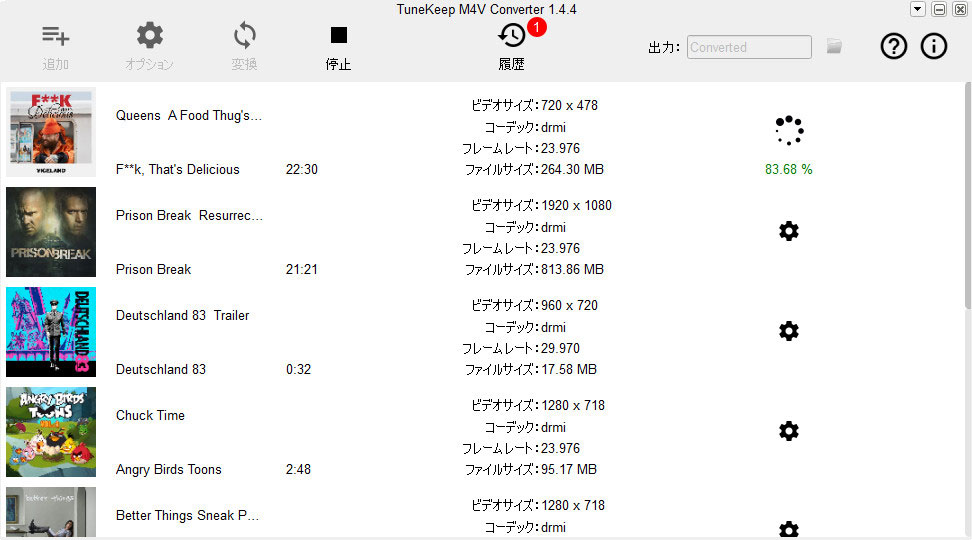This screenshot has width=972, height=540.
Task: Click the red notification badge on history
Action: coord(536,27)
